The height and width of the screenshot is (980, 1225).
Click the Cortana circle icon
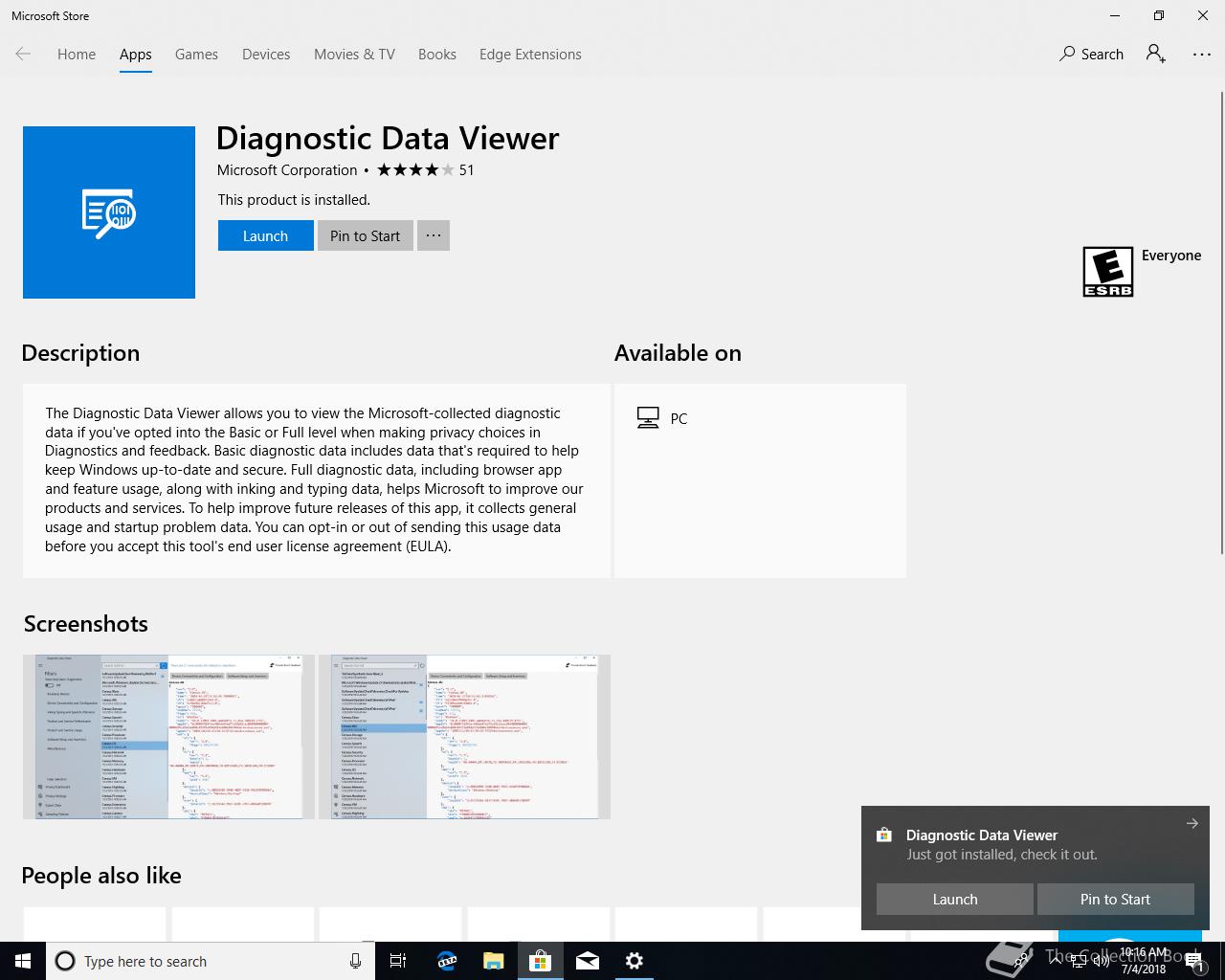65,961
